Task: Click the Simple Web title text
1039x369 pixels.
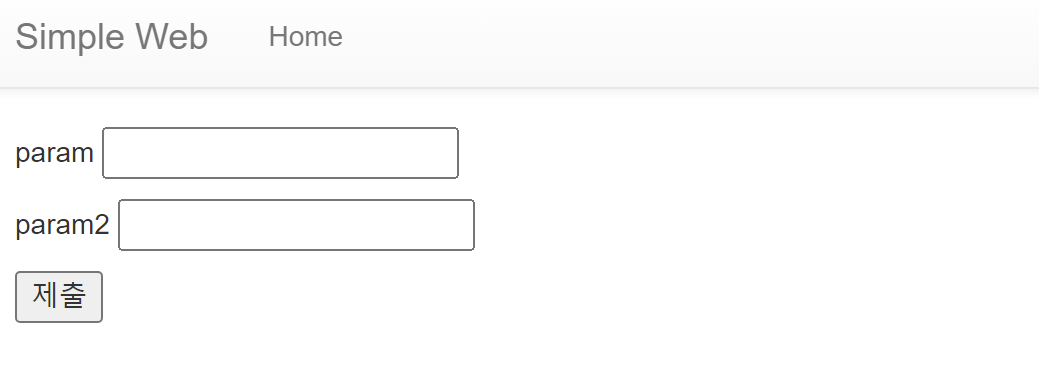Action: tap(111, 37)
